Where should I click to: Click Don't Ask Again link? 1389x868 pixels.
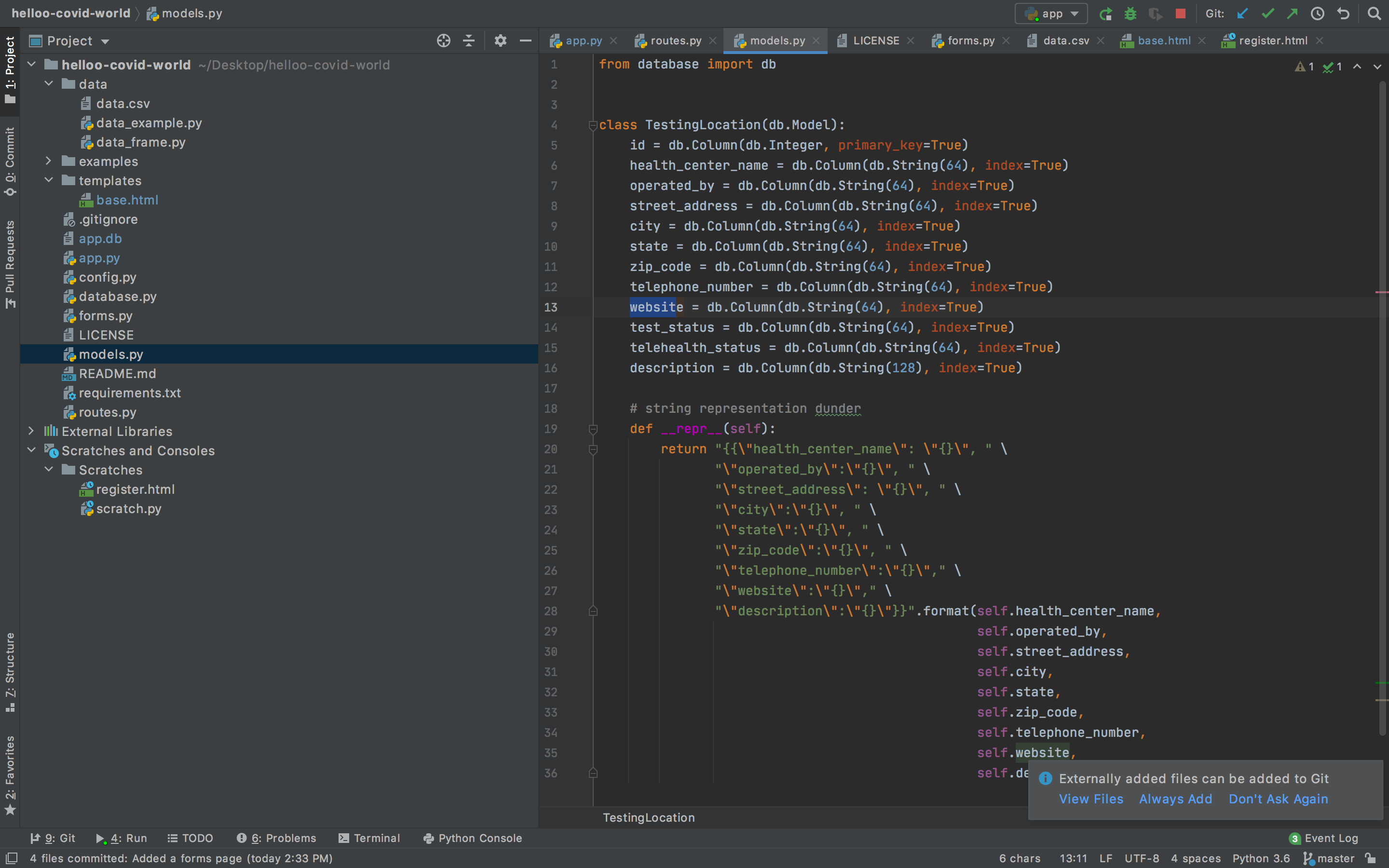[1278, 799]
